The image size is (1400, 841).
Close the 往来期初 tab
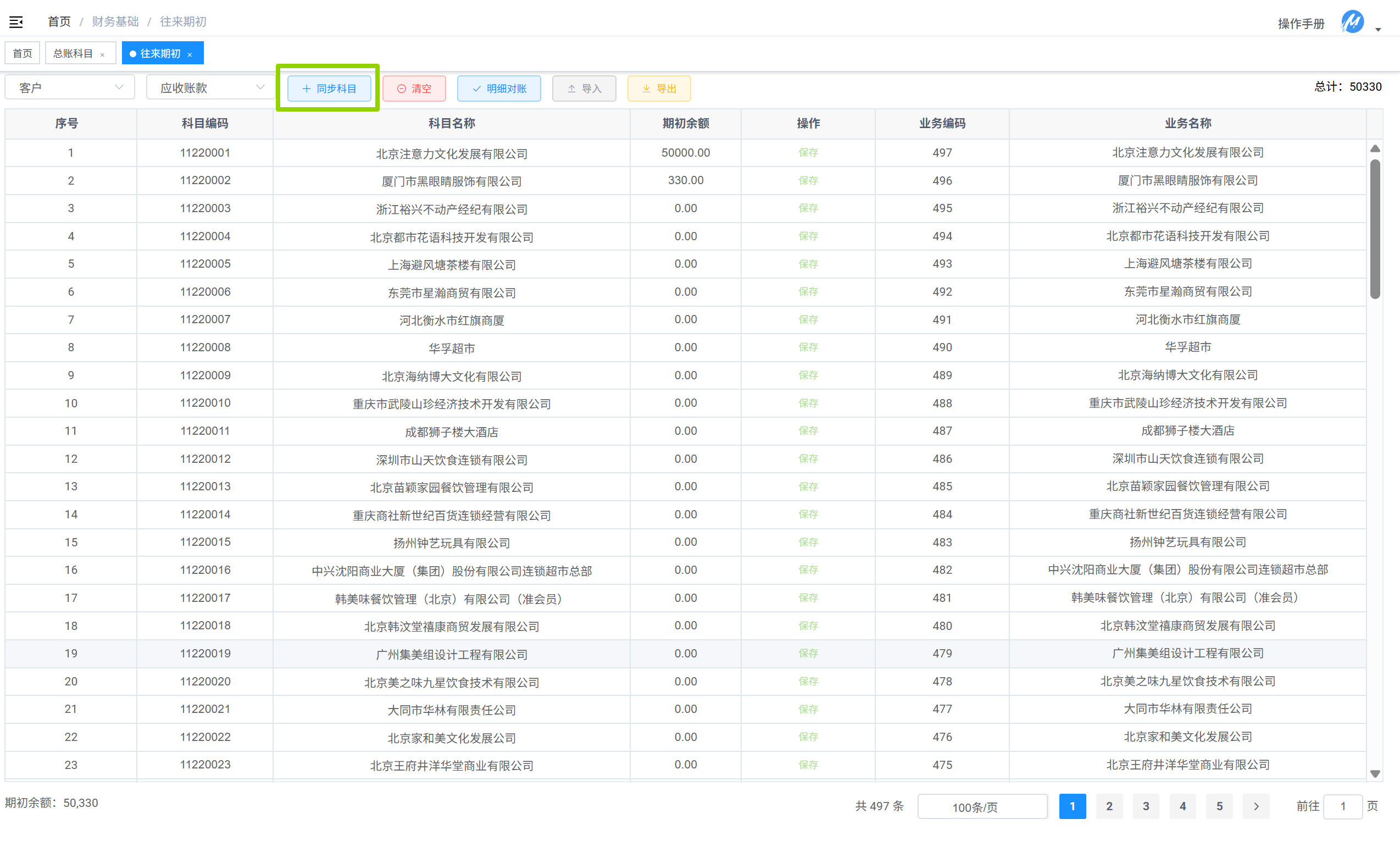point(190,54)
